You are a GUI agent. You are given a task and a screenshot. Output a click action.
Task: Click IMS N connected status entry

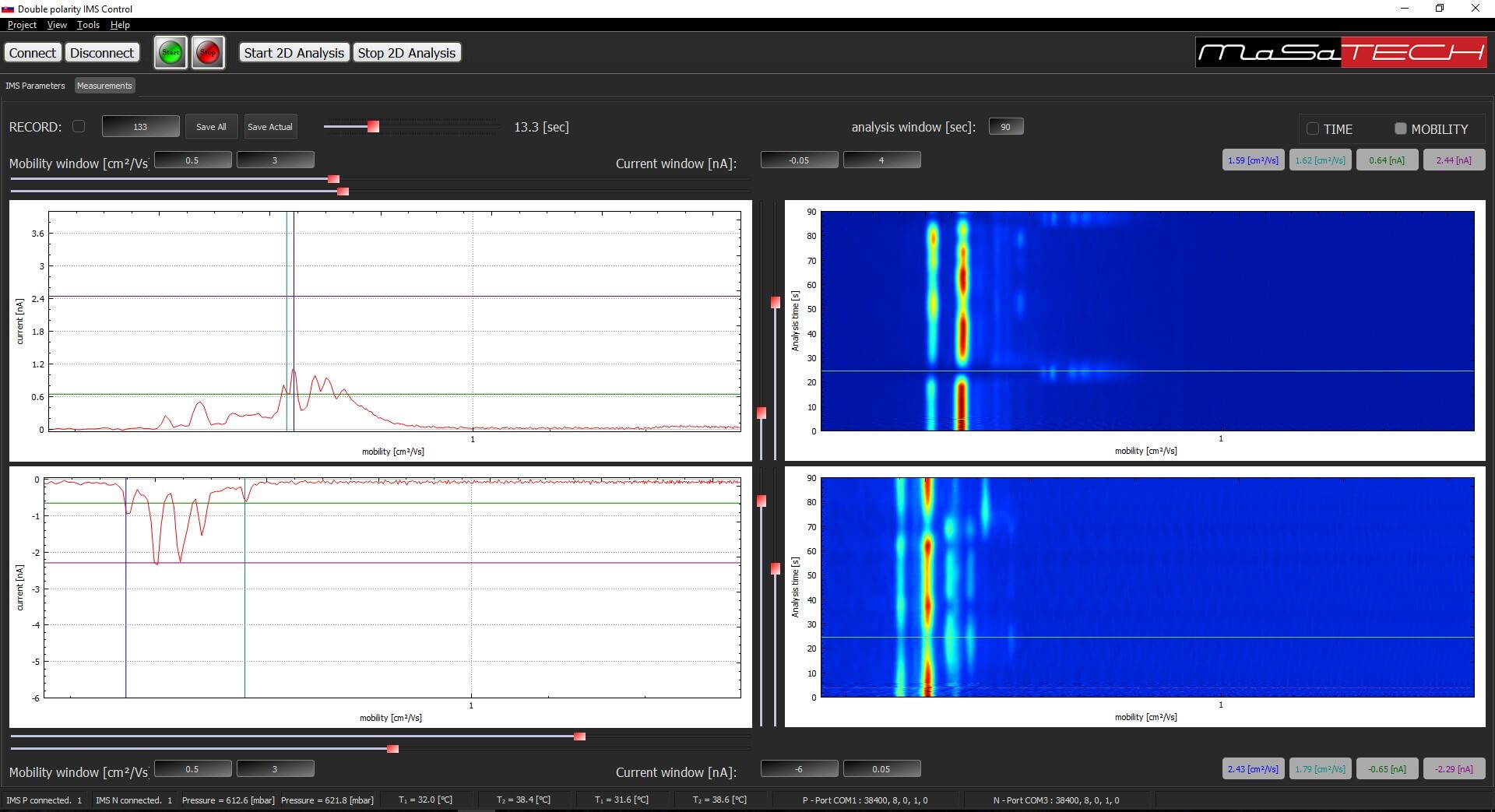click(x=134, y=800)
